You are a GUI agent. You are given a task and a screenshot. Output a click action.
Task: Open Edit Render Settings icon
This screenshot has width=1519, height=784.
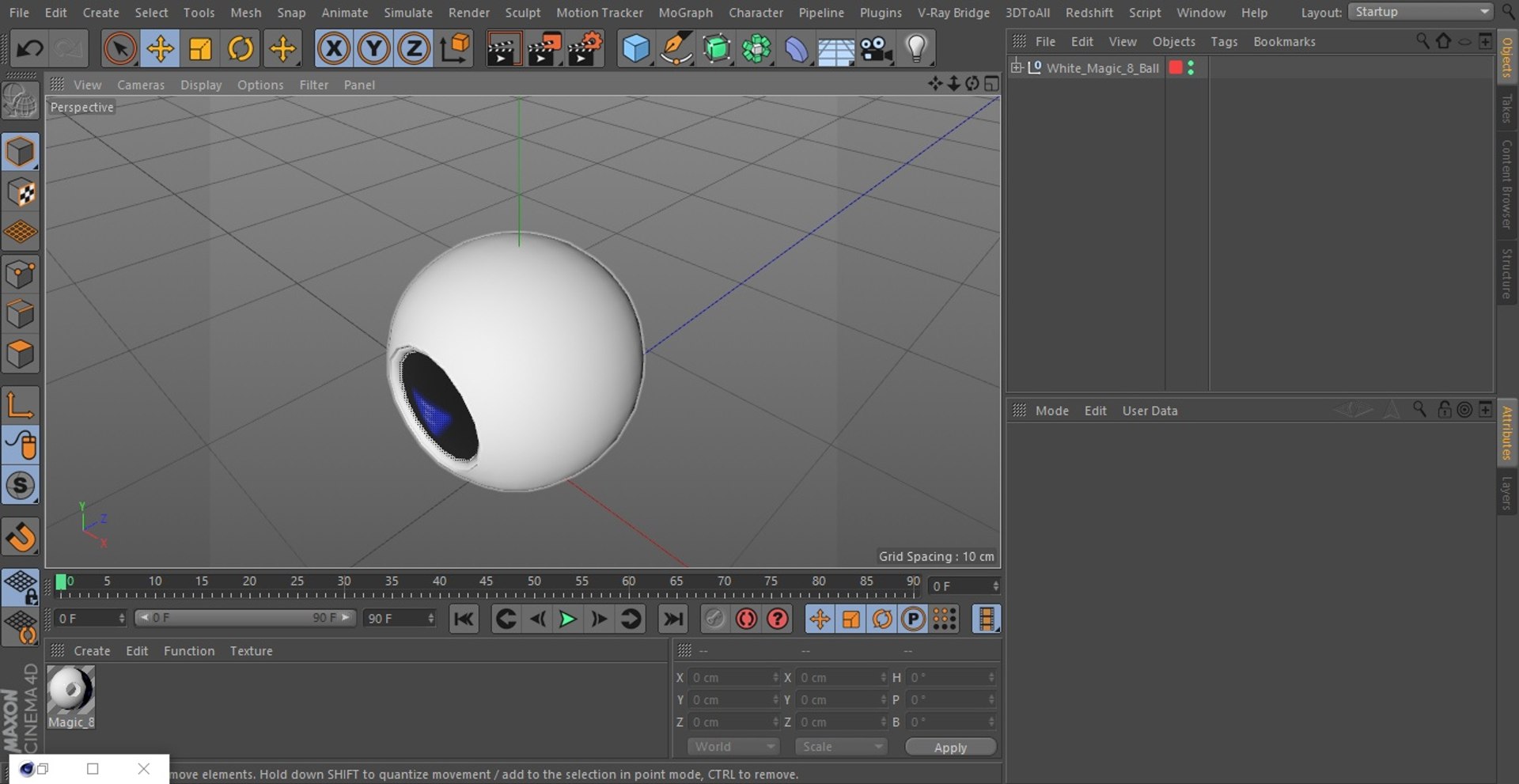585,49
